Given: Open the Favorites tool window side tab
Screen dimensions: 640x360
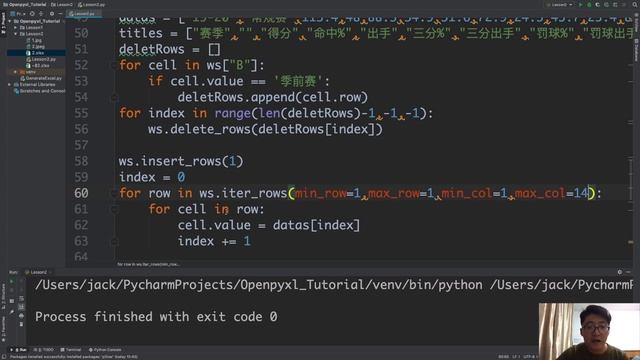Looking at the screenshot, I should [3, 329].
